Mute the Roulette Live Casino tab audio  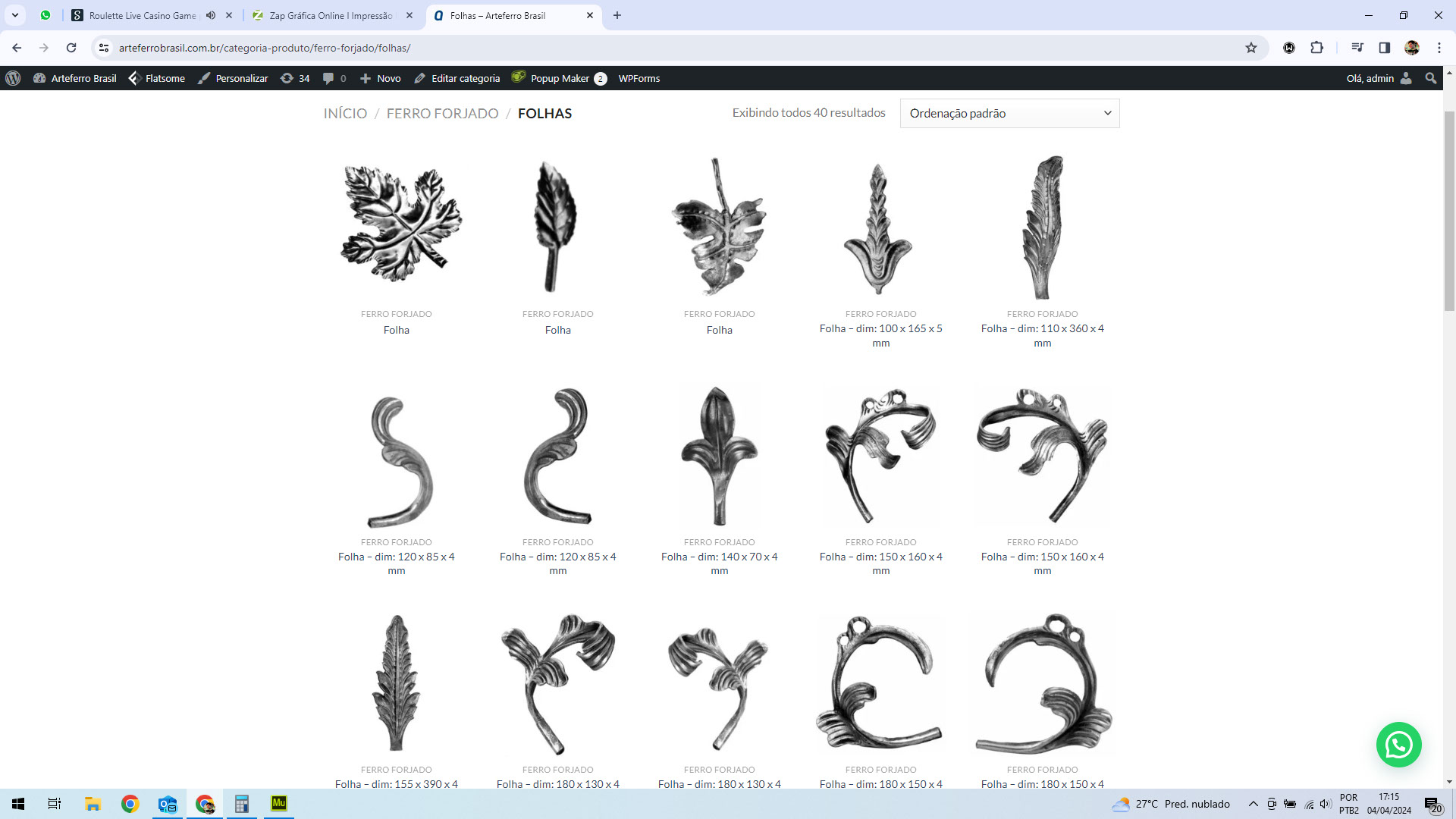[211, 15]
